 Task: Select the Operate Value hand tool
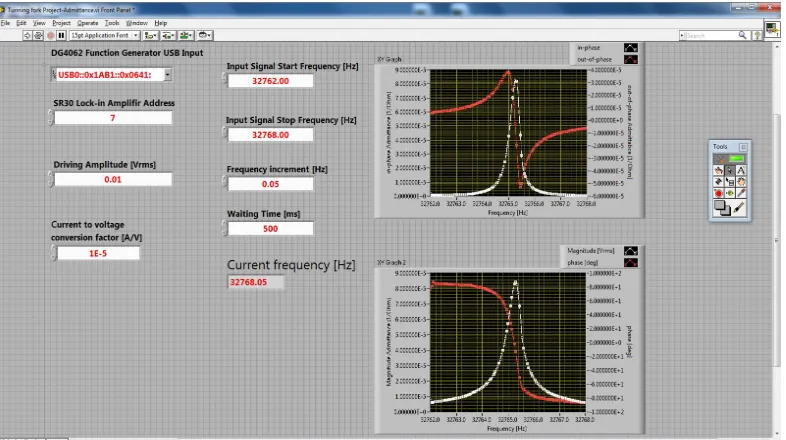pyautogui.click(x=718, y=170)
